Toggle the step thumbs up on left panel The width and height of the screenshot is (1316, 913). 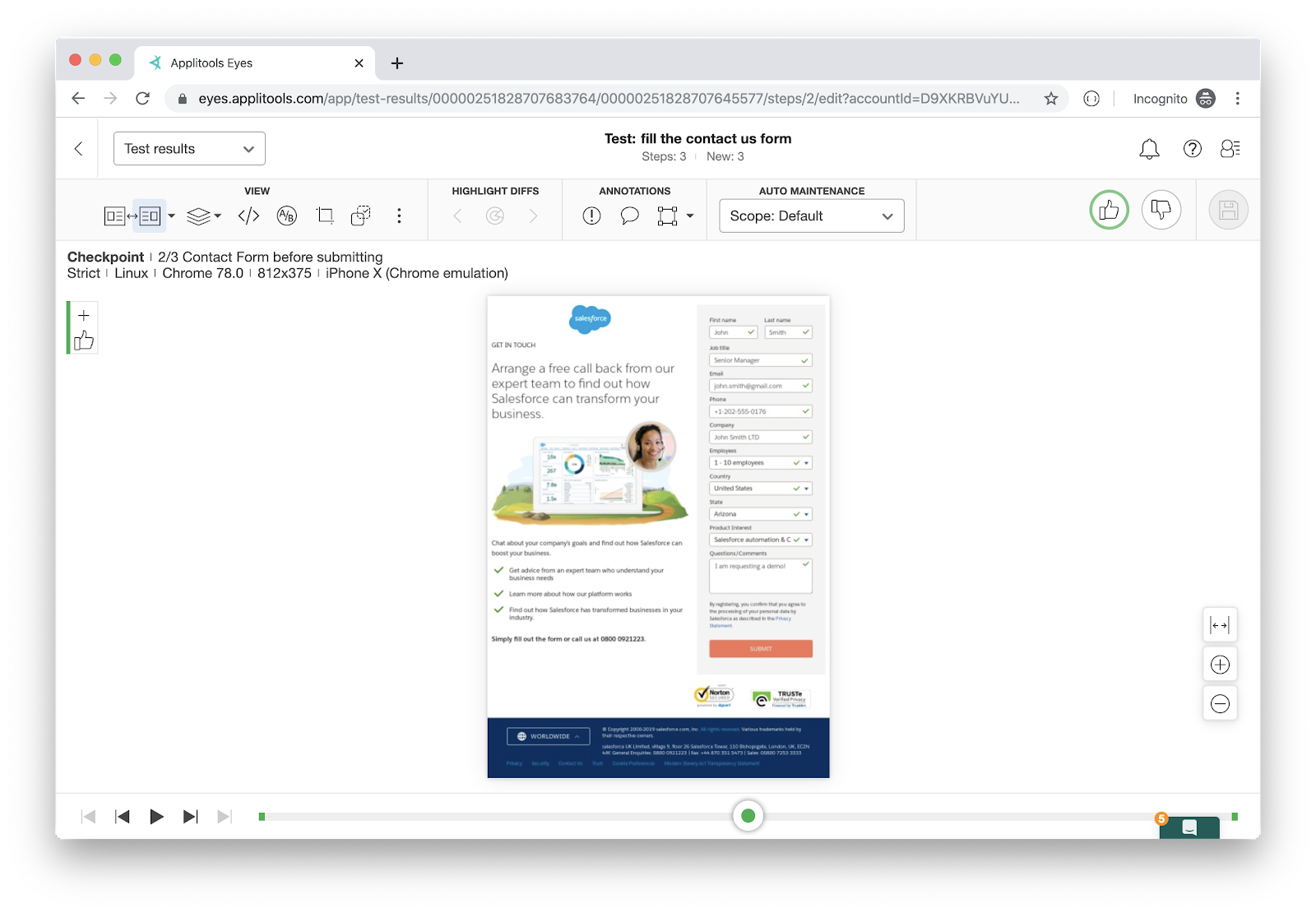84,341
